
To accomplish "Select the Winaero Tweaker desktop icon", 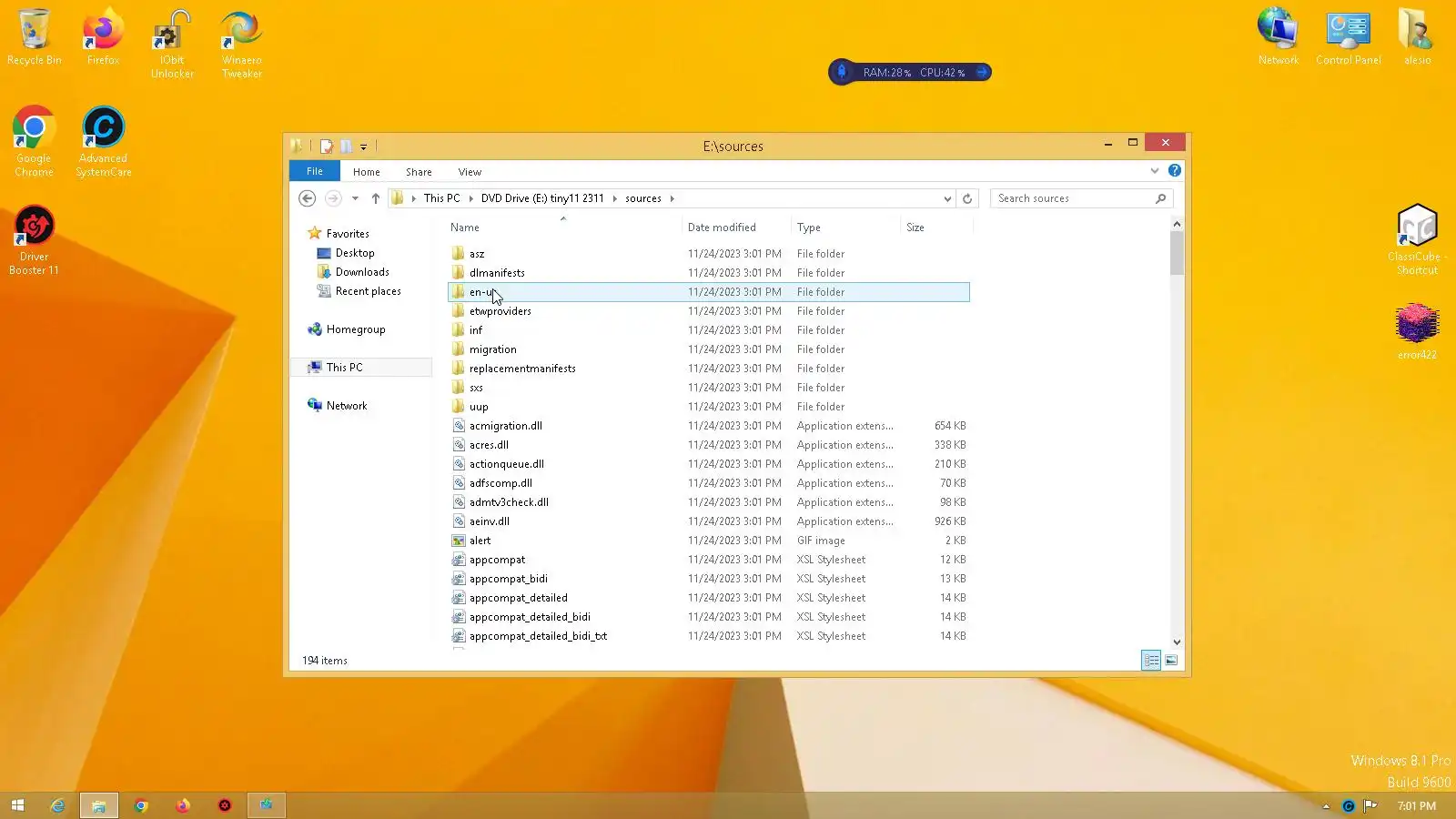I will tap(242, 43).
